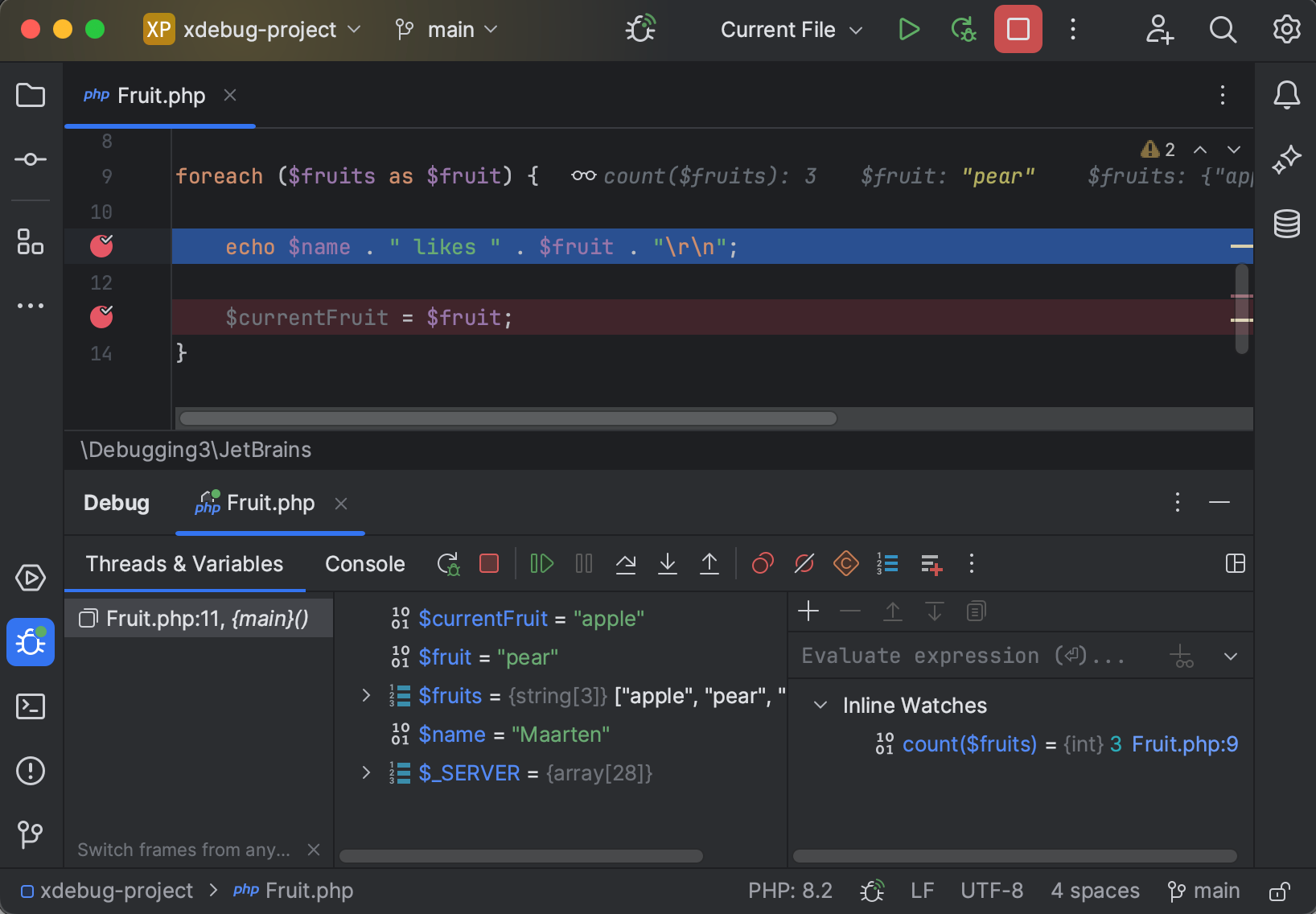
Task: Add a new watch with the plus icon
Action: pos(808,611)
